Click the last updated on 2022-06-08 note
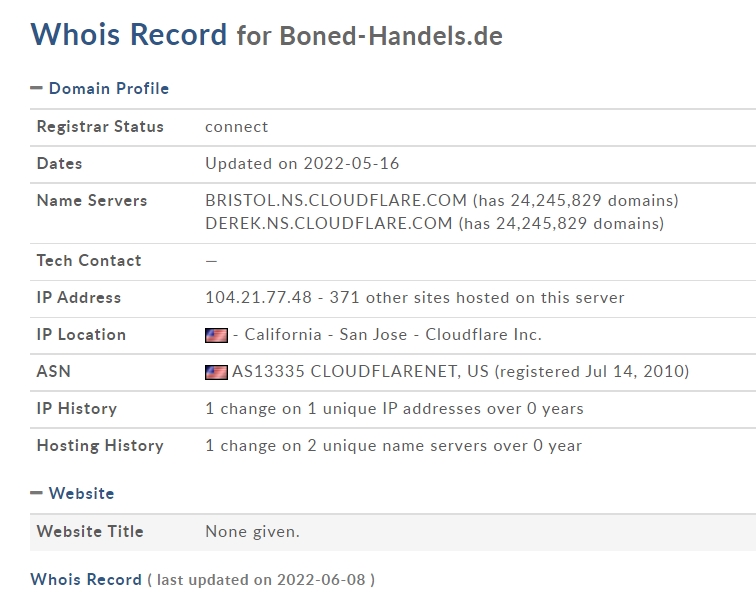 pyautogui.click(x=261, y=579)
